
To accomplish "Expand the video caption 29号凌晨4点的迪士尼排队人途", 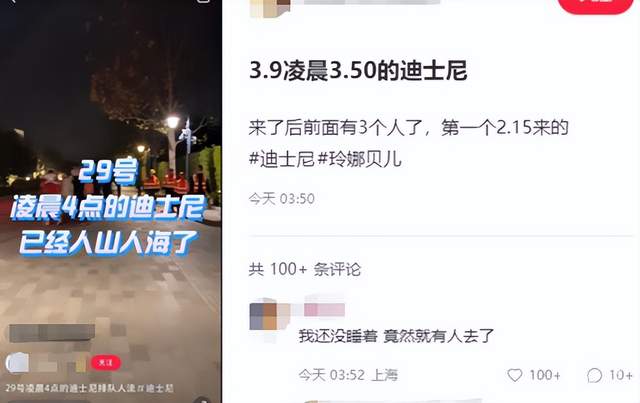I will tap(70, 388).
